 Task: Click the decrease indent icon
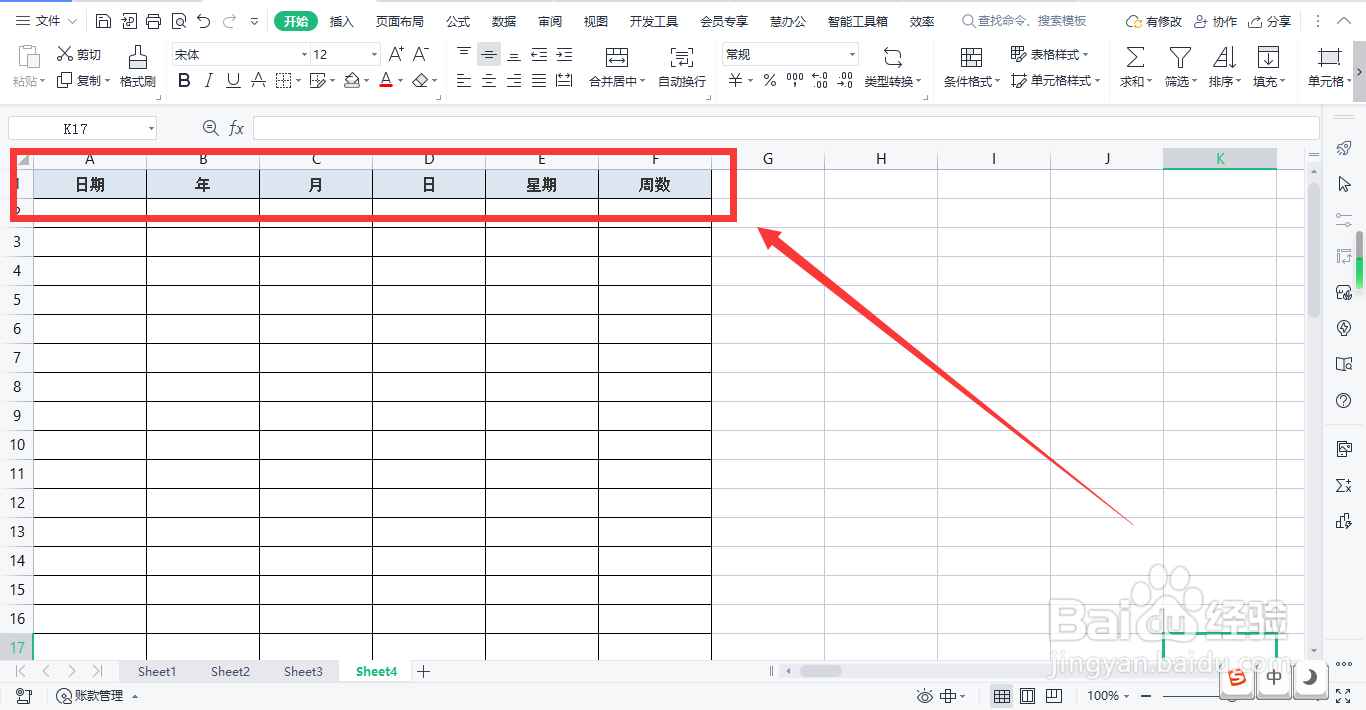tap(539, 55)
